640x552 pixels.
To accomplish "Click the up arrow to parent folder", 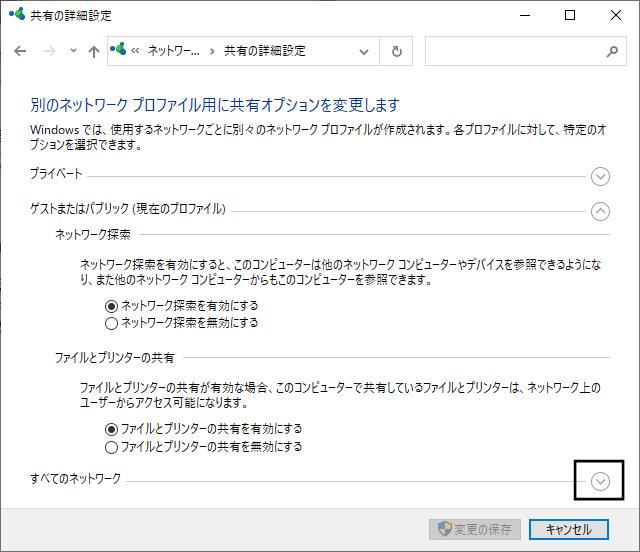I will [x=94, y=51].
